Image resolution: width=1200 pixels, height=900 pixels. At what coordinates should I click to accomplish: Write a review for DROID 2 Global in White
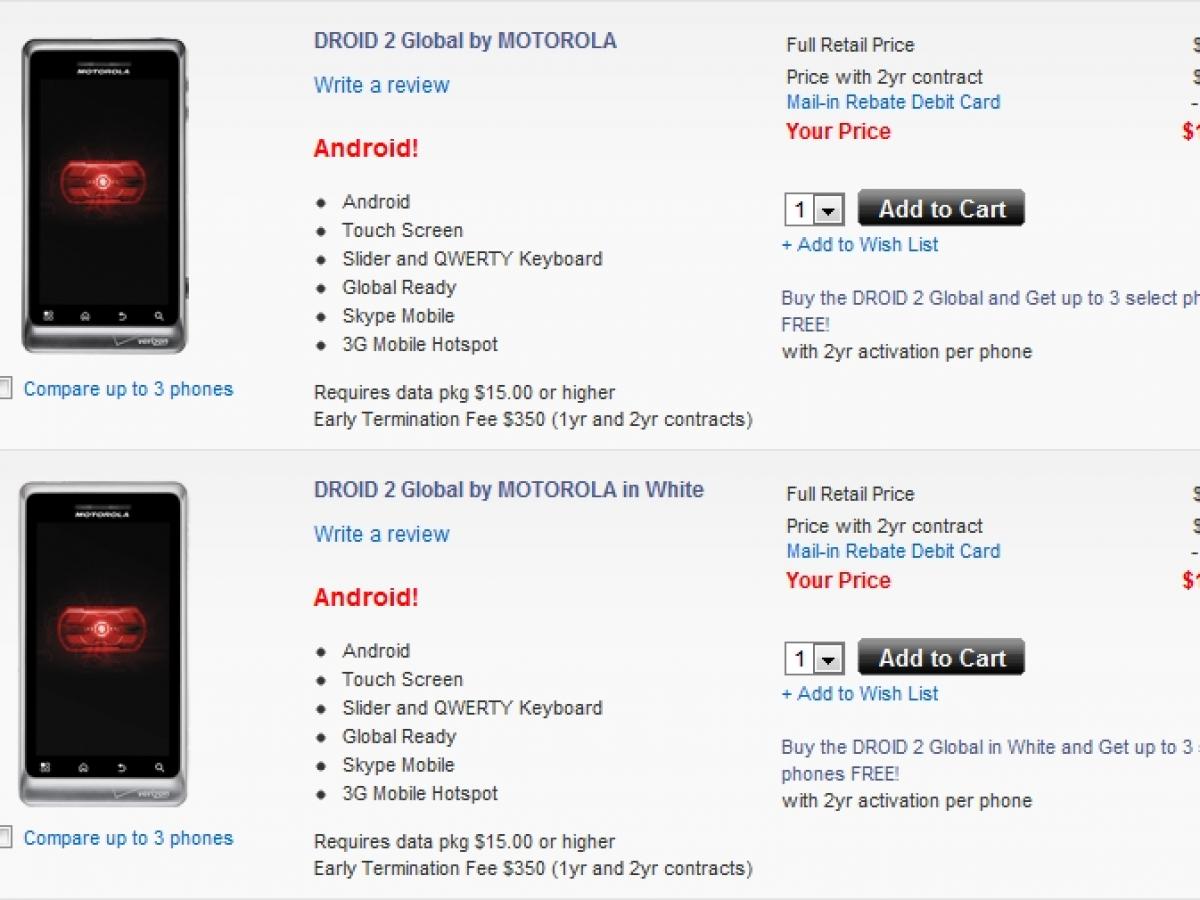[382, 534]
